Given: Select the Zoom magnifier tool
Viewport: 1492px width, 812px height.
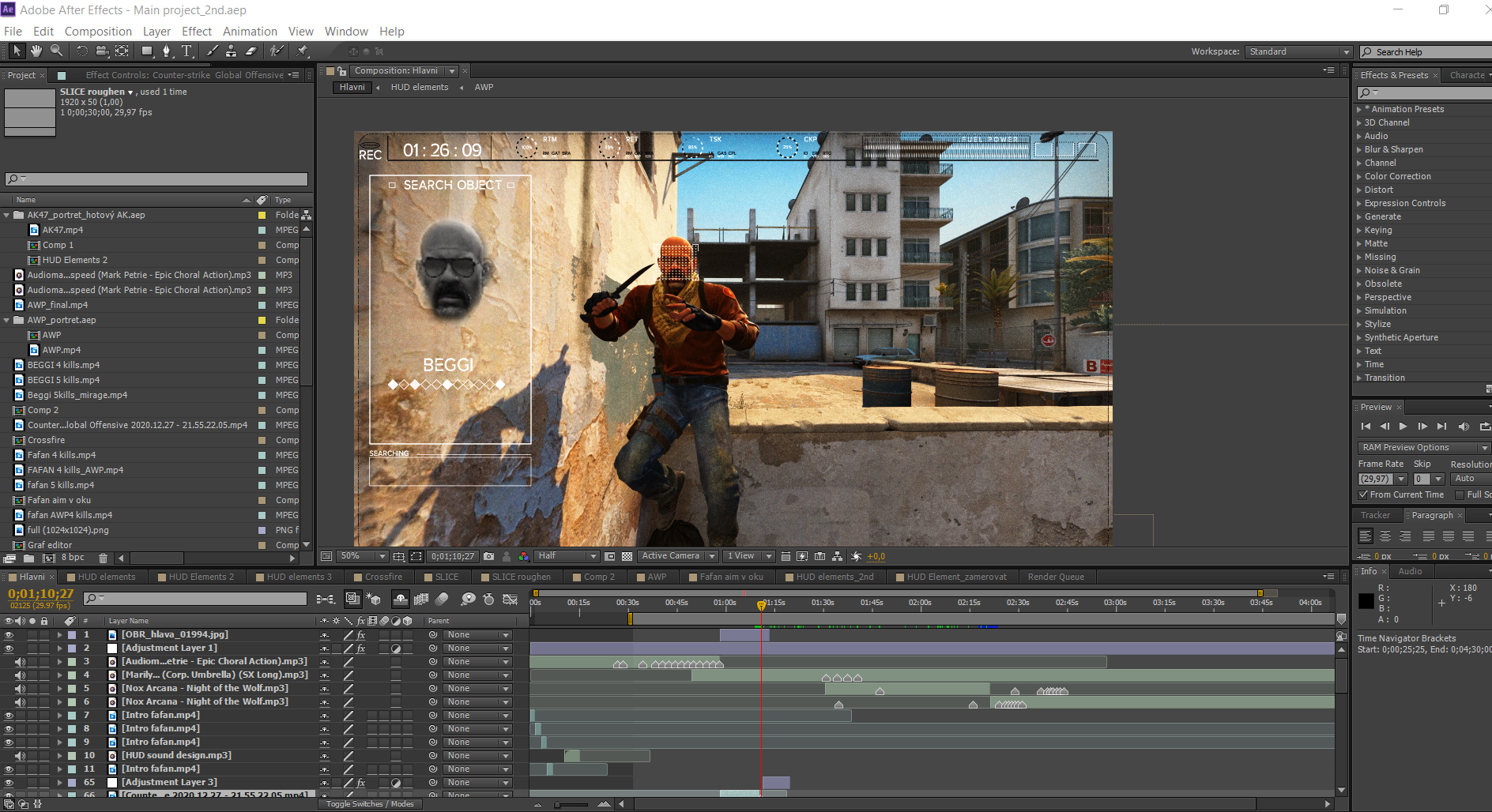Looking at the screenshot, I should click(x=56, y=51).
